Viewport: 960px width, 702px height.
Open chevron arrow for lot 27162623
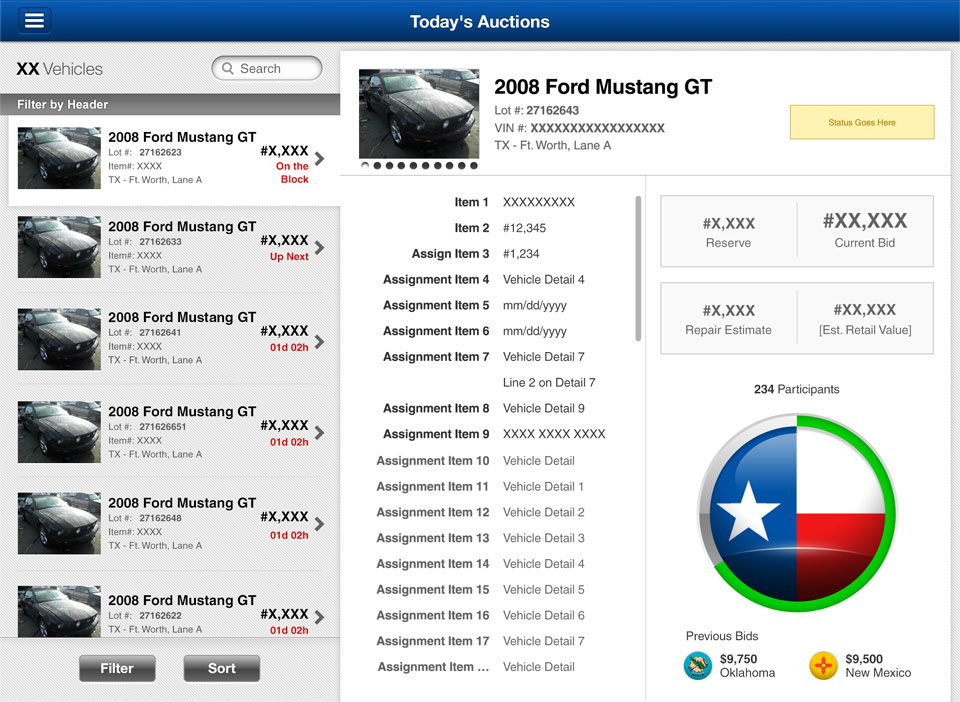coord(319,158)
